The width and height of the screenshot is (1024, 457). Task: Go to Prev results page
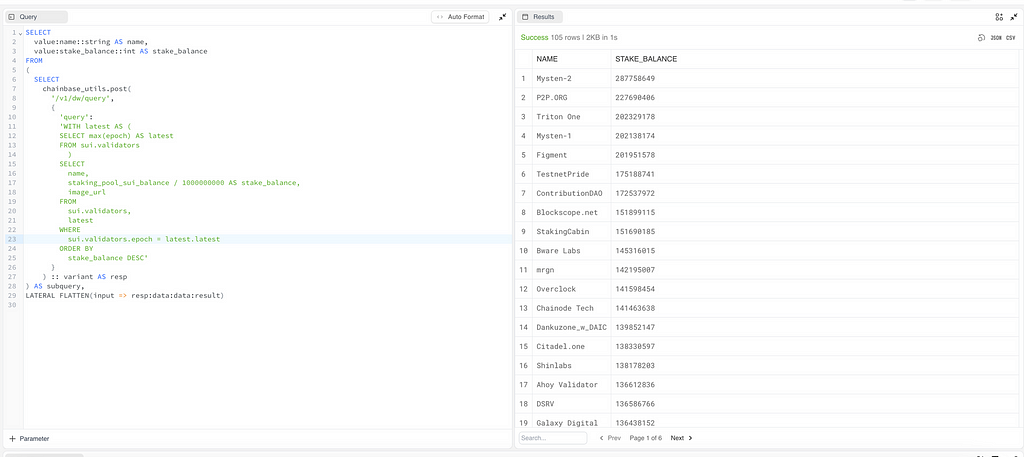point(610,438)
